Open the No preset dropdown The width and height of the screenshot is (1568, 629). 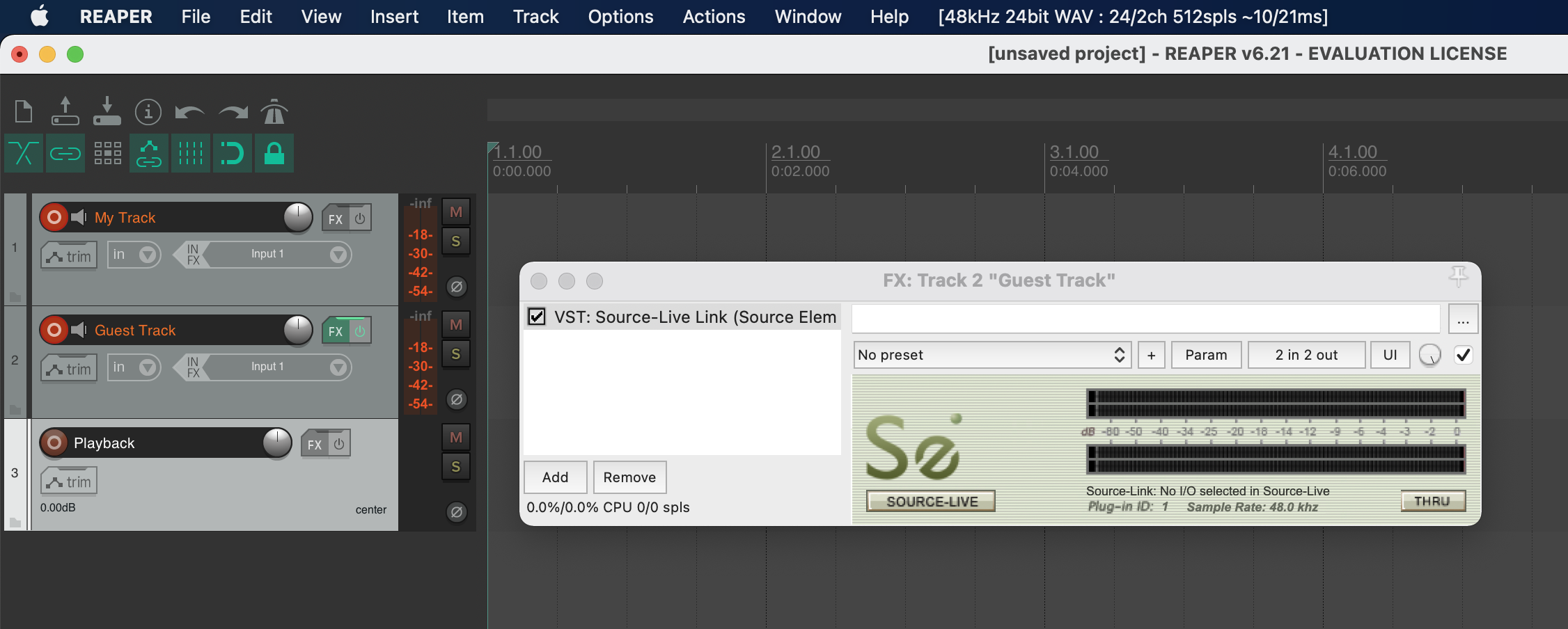tap(992, 355)
